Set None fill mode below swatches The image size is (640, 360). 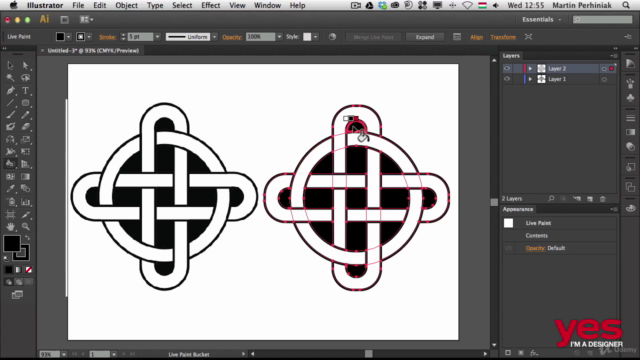[x=29, y=270]
